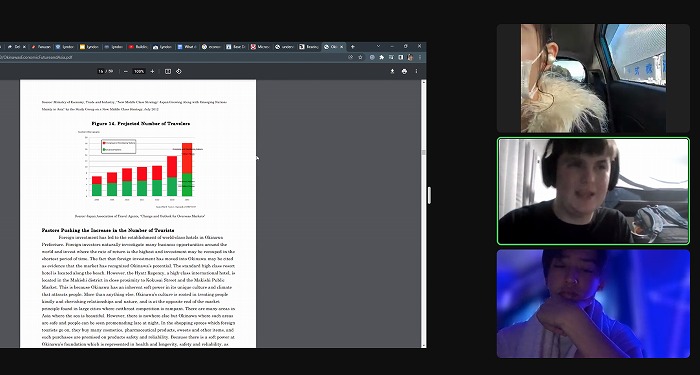
Task: Zoom in the PDF with plus button
Action: coord(152,71)
